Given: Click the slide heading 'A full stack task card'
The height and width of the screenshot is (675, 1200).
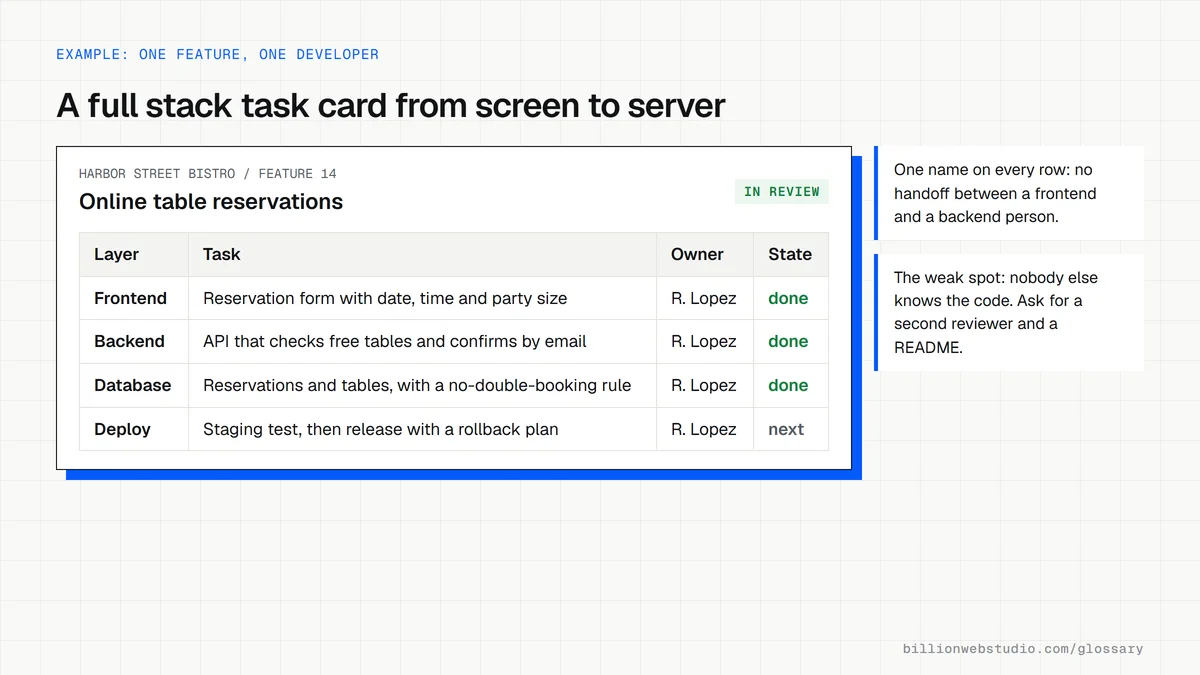Looking at the screenshot, I should pyautogui.click(x=390, y=105).
